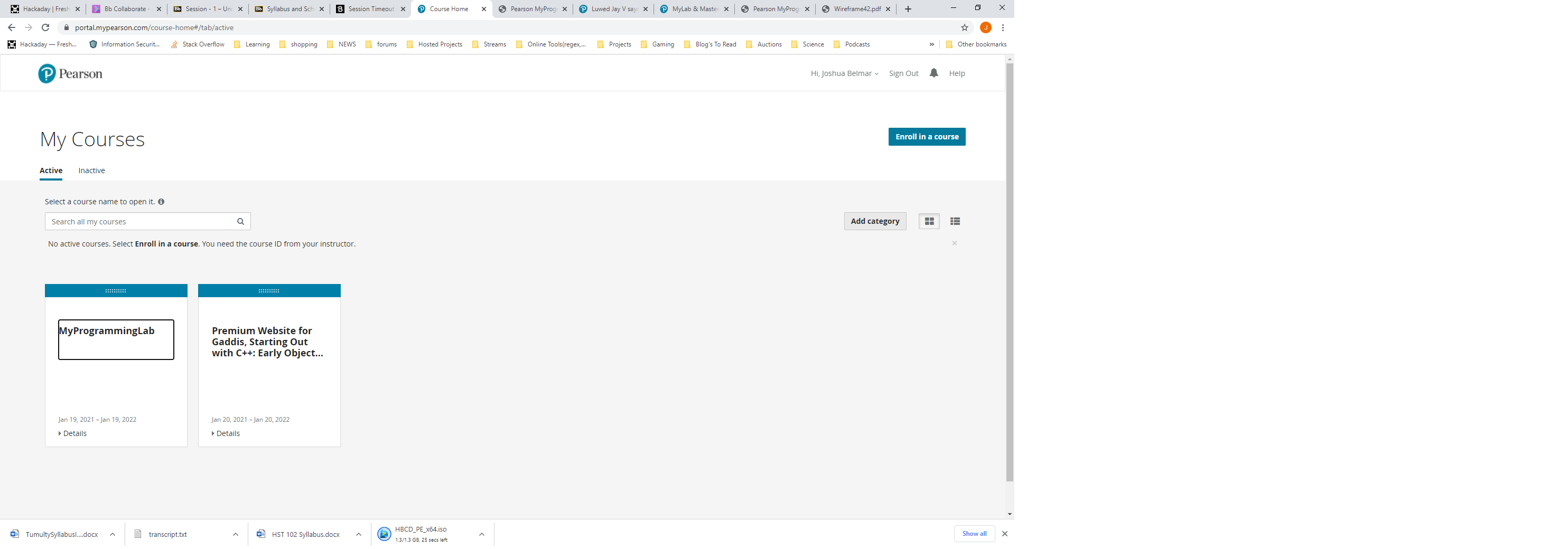Switch to grid card view
1568x549 pixels.
pos(929,221)
